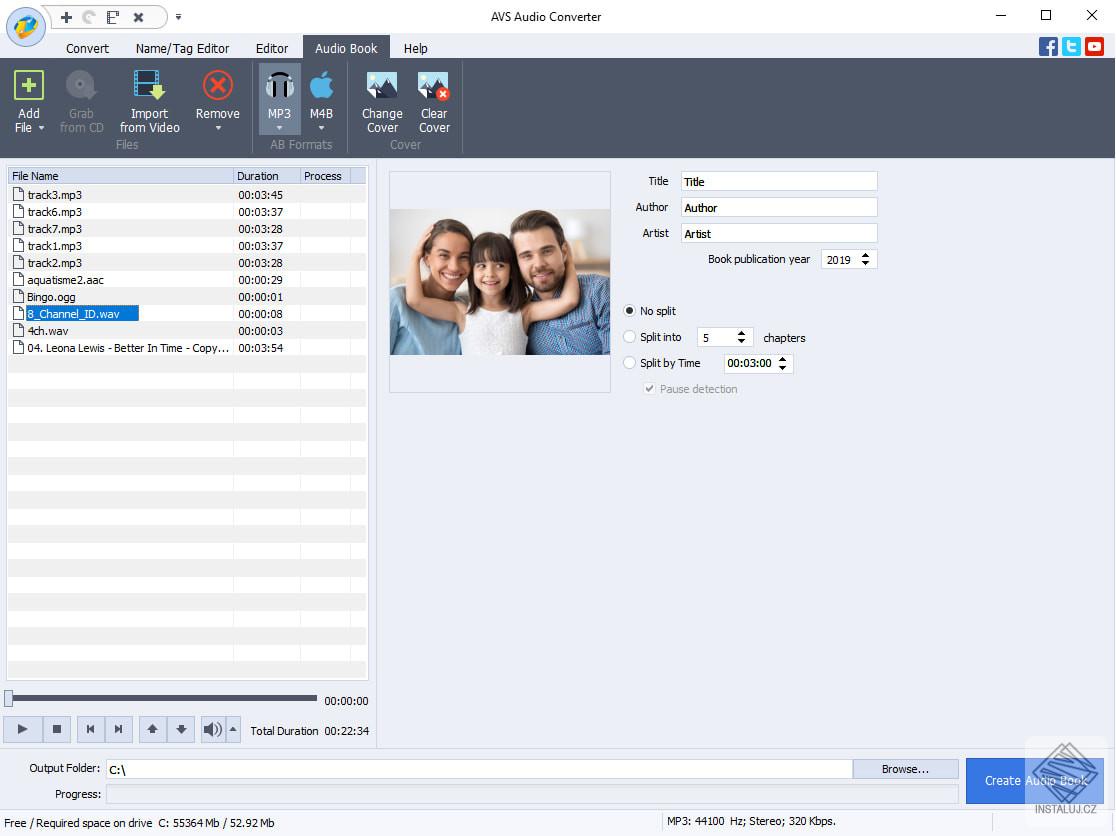Select the M4B audiobook format icon
The image size is (1116, 836).
(x=321, y=87)
